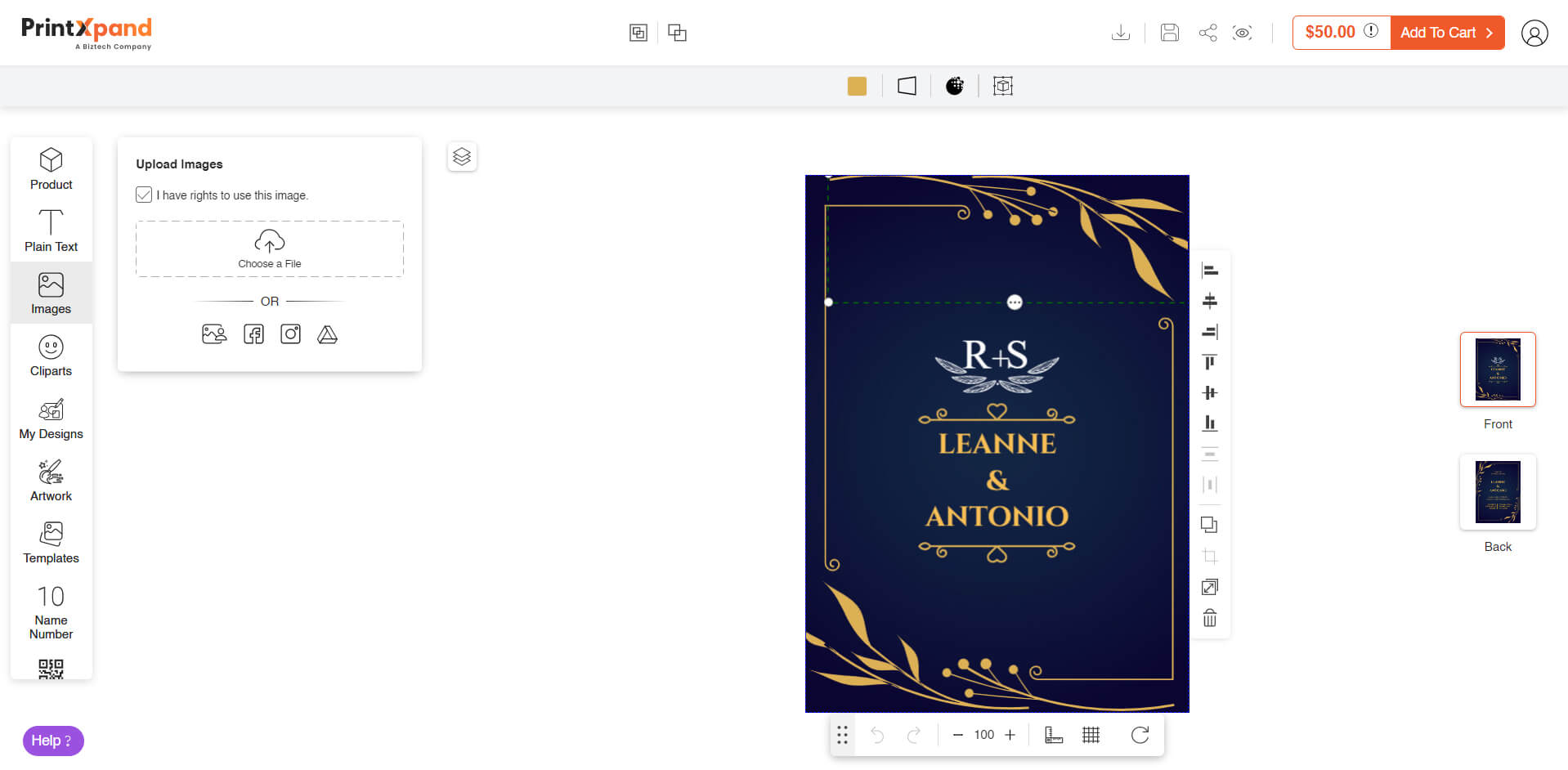1568x770 pixels.
Task: Toggle the grid overlay
Action: [x=1091, y=735]
